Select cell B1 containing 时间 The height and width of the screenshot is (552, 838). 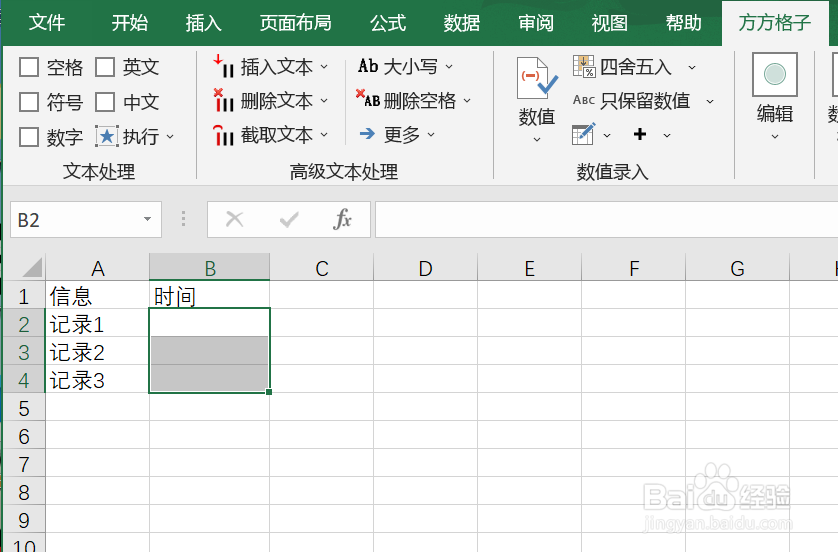(210, 295)
